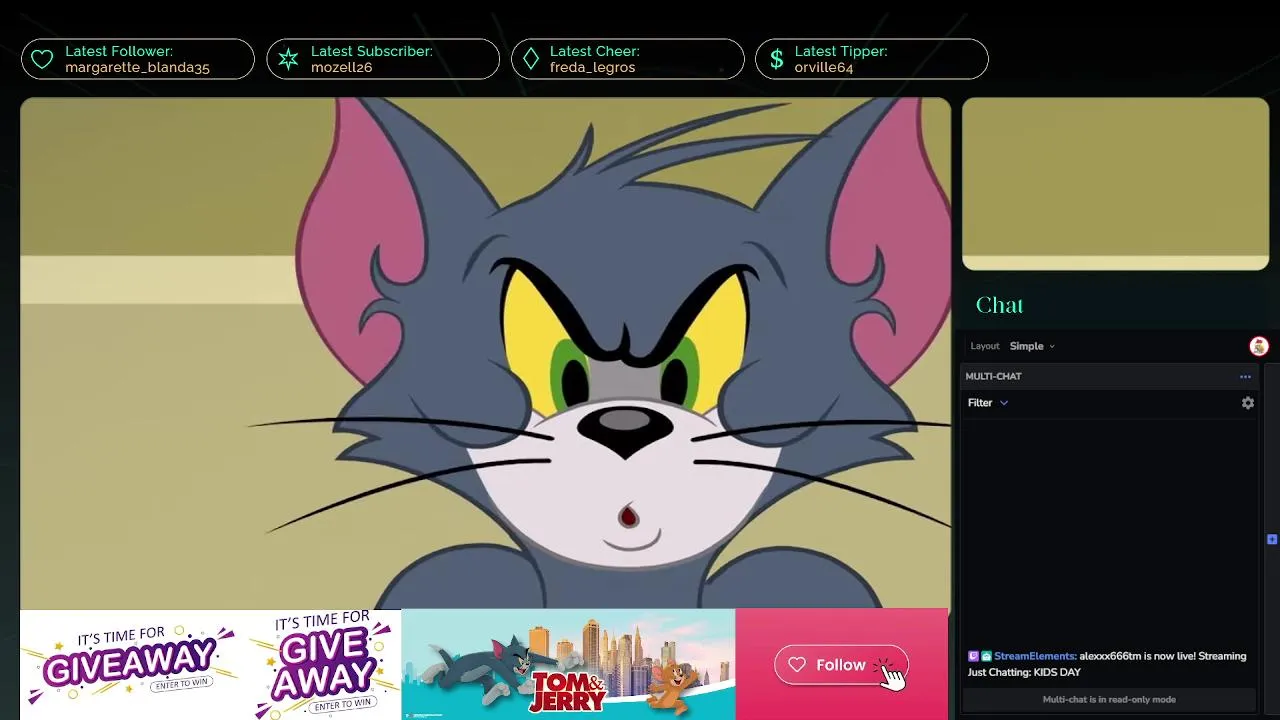Click the blue plus add-panel icon

[x=1272, y=539]
